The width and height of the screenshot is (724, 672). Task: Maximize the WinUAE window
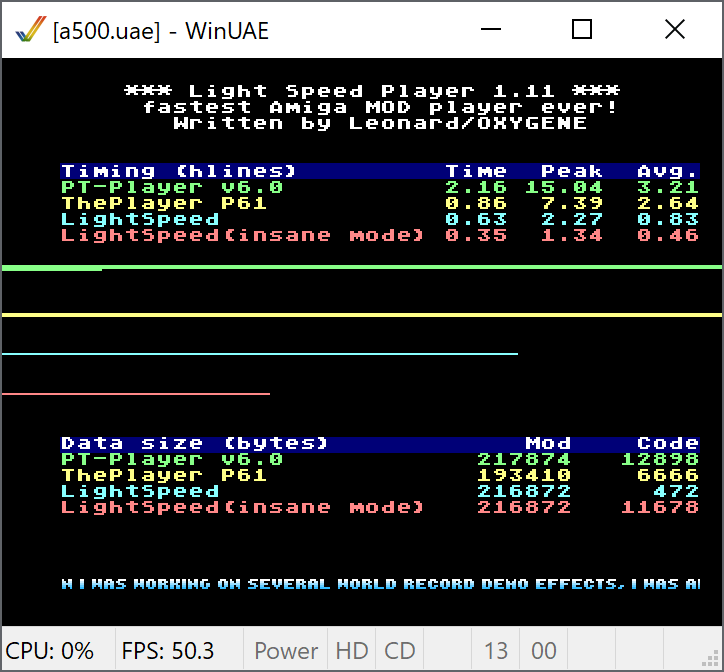[582, 30]
